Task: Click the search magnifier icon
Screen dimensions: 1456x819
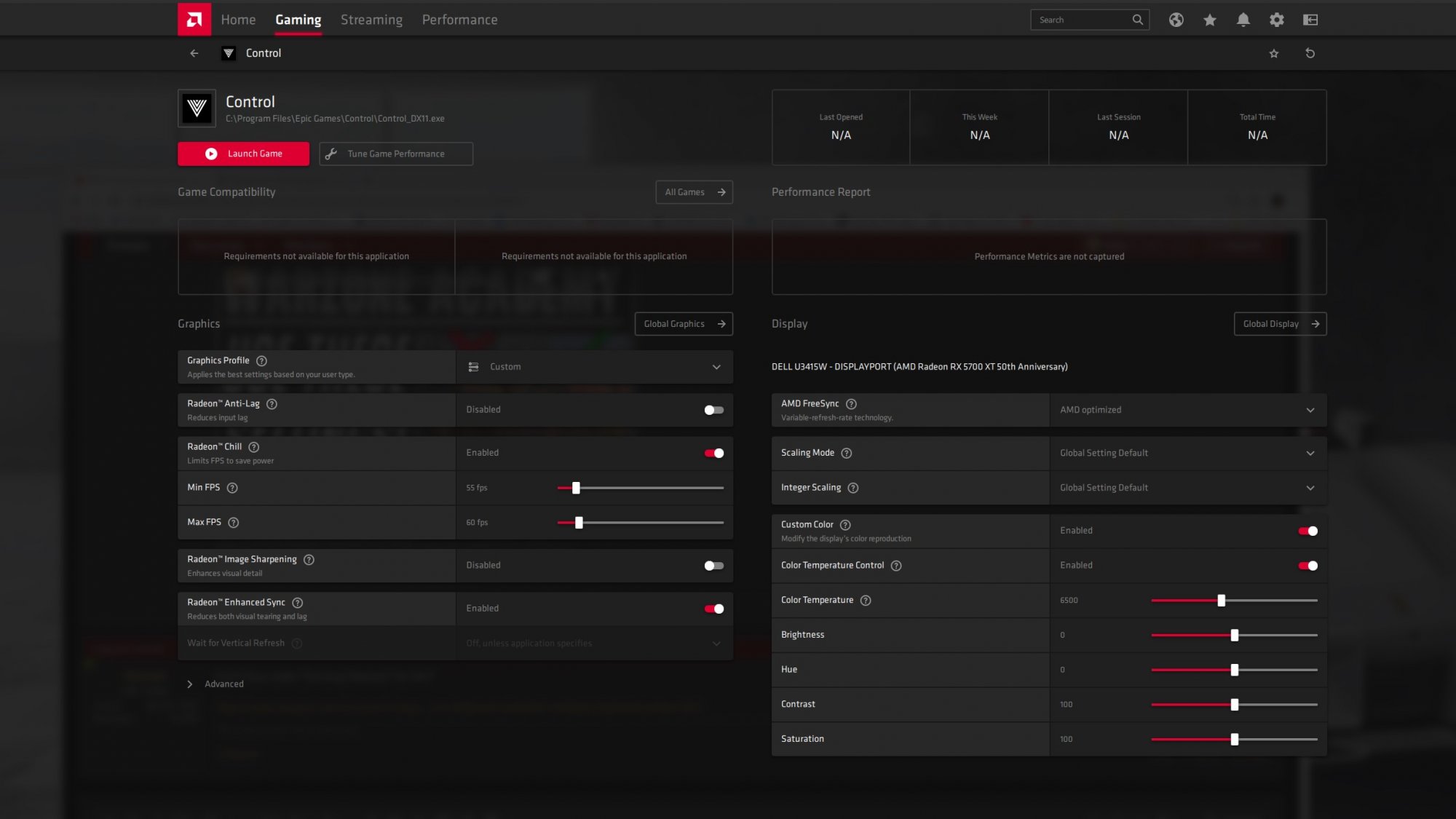Action: coord(1137,20)
